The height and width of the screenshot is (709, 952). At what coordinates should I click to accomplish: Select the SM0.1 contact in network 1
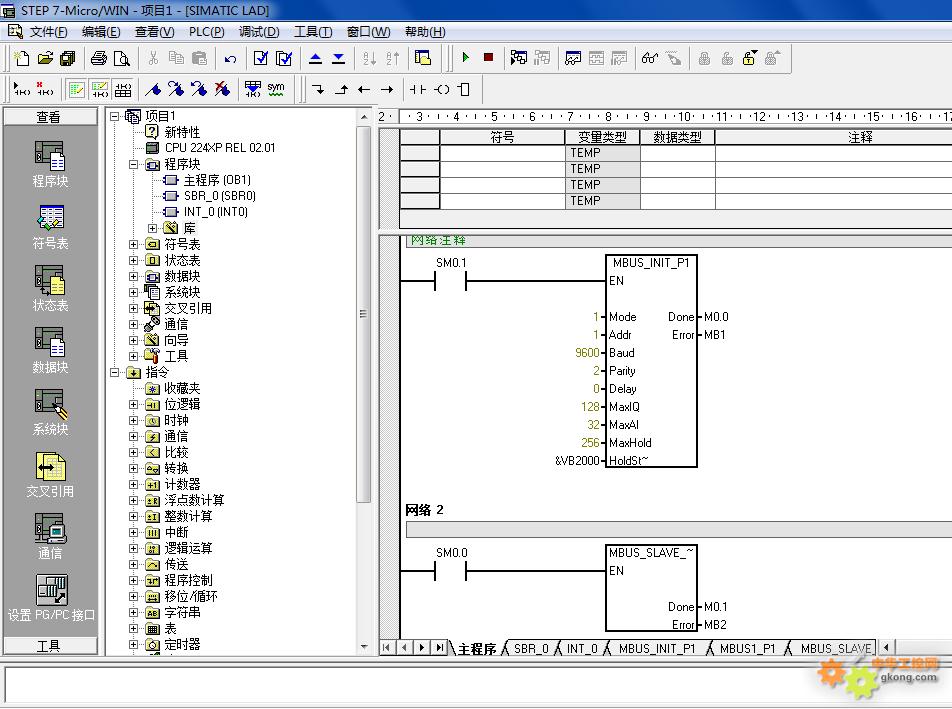pos(450,281)
